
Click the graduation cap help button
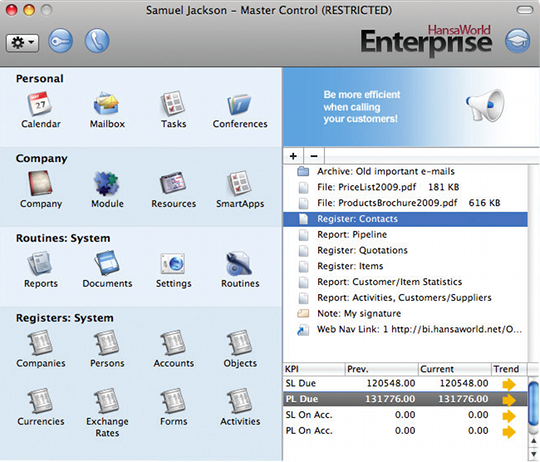tap(518, 41)
